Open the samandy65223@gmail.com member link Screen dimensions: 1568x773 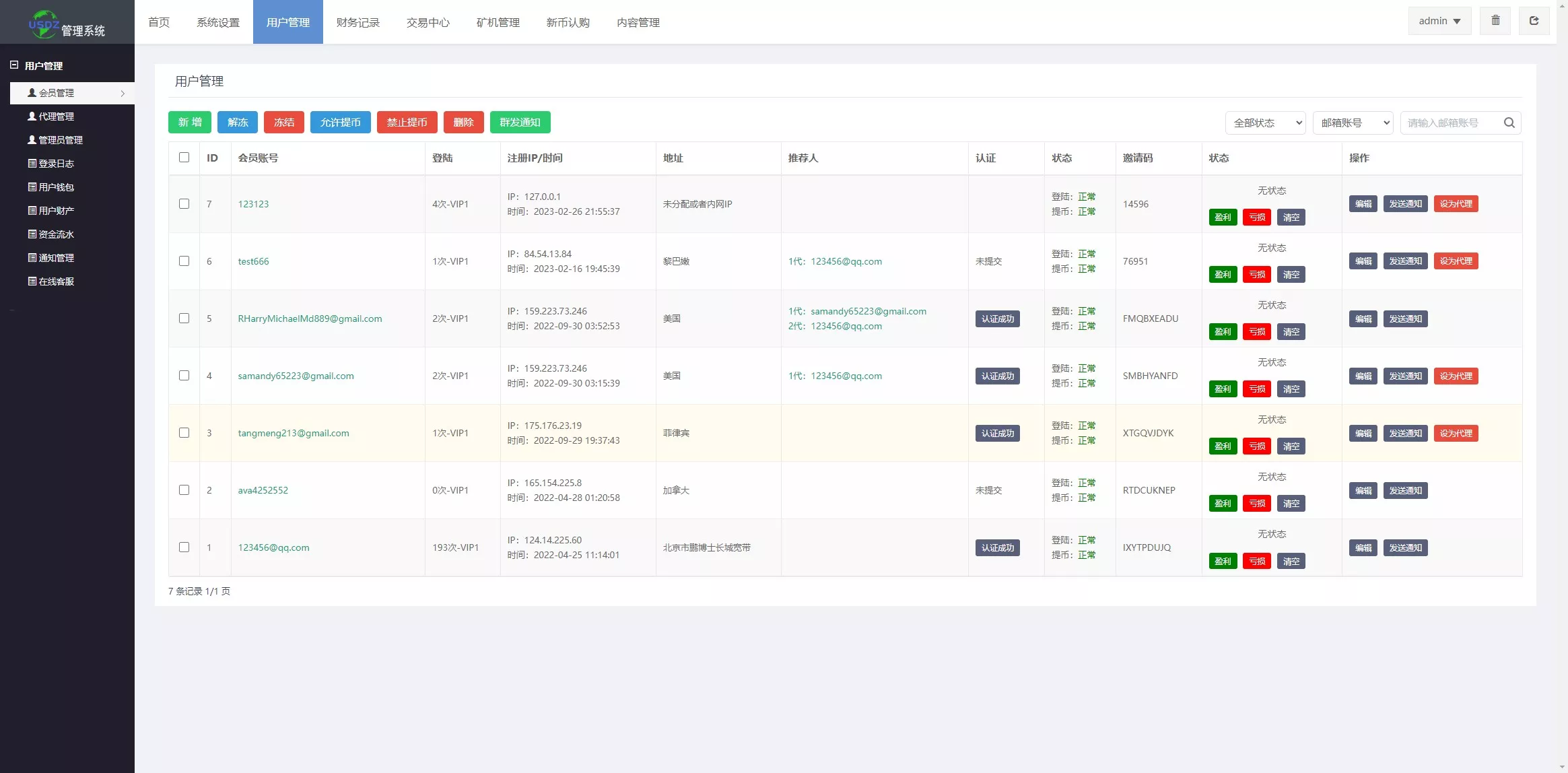click(296, 376)
